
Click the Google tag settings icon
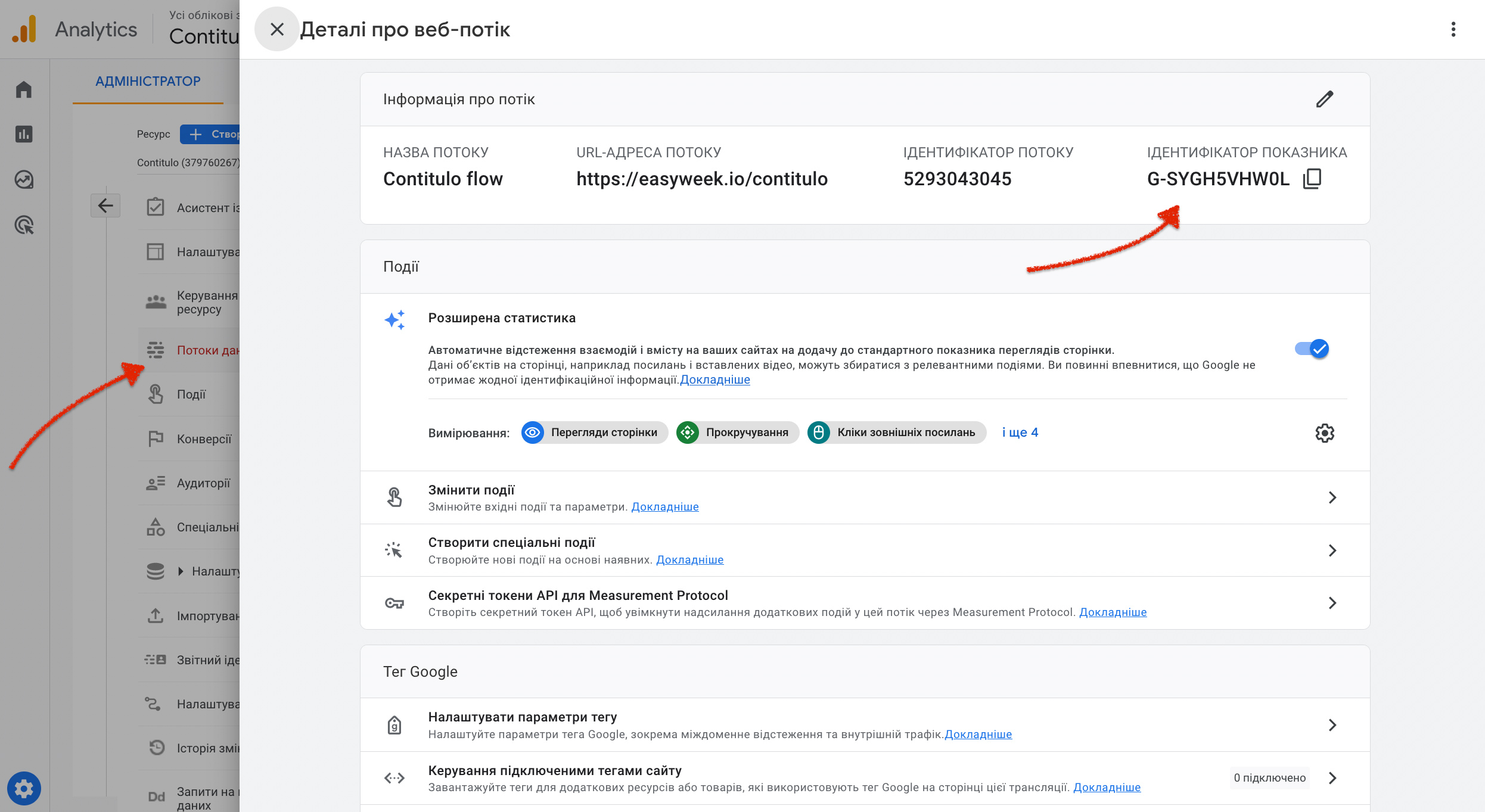[x=394, y=725]
